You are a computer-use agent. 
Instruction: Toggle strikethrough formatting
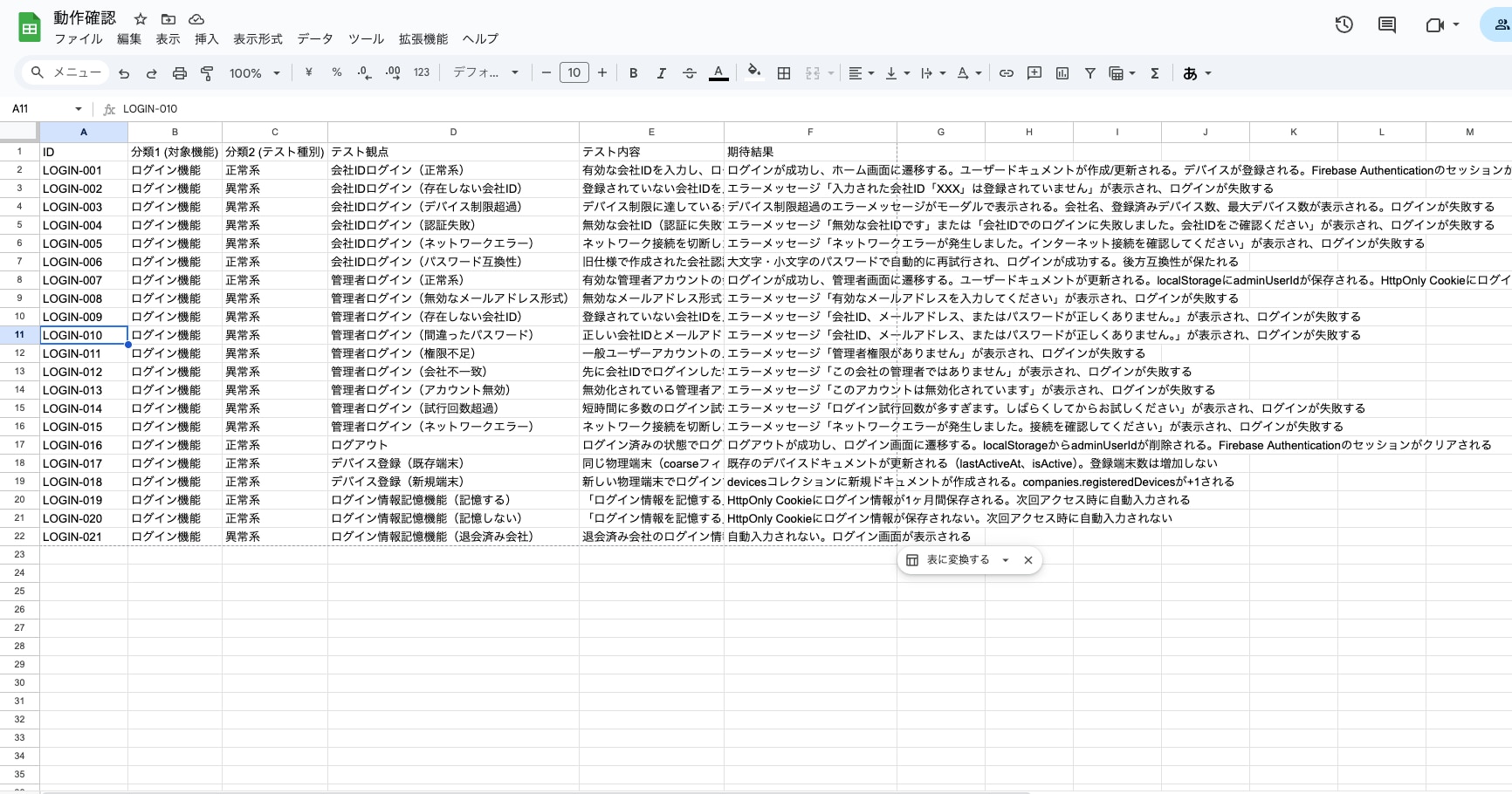[689, 73]
